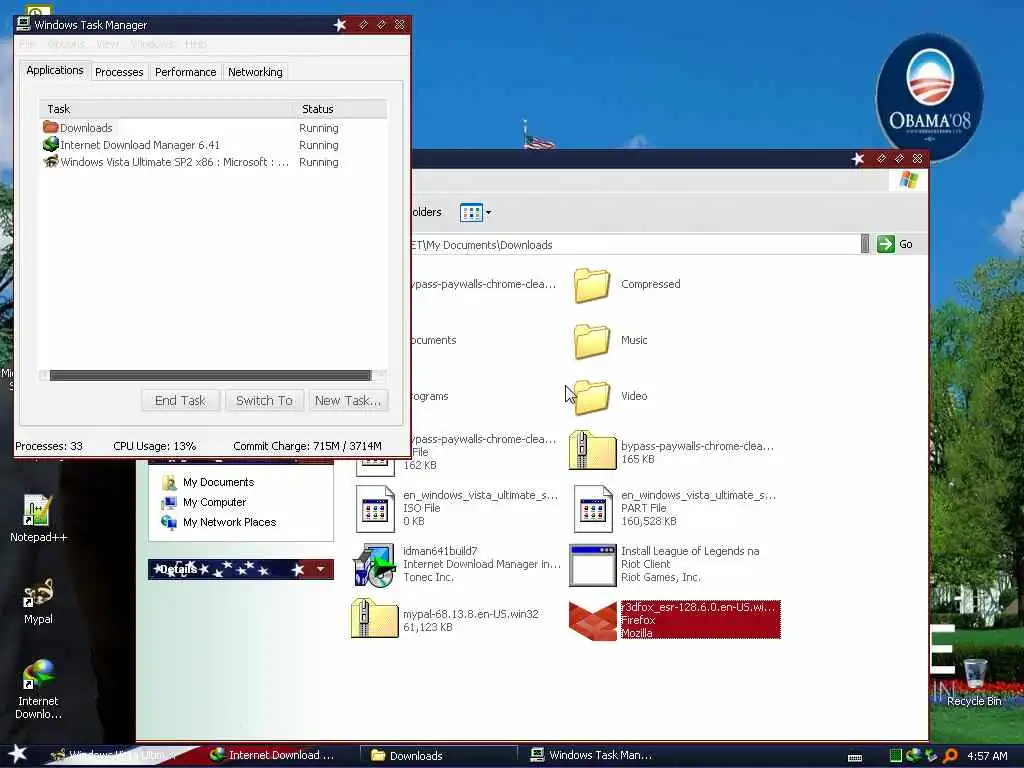The height and width of the screenshot is (768, 1024).
Task: Select the Install League of Legends na text
Action: coord(690,551)
